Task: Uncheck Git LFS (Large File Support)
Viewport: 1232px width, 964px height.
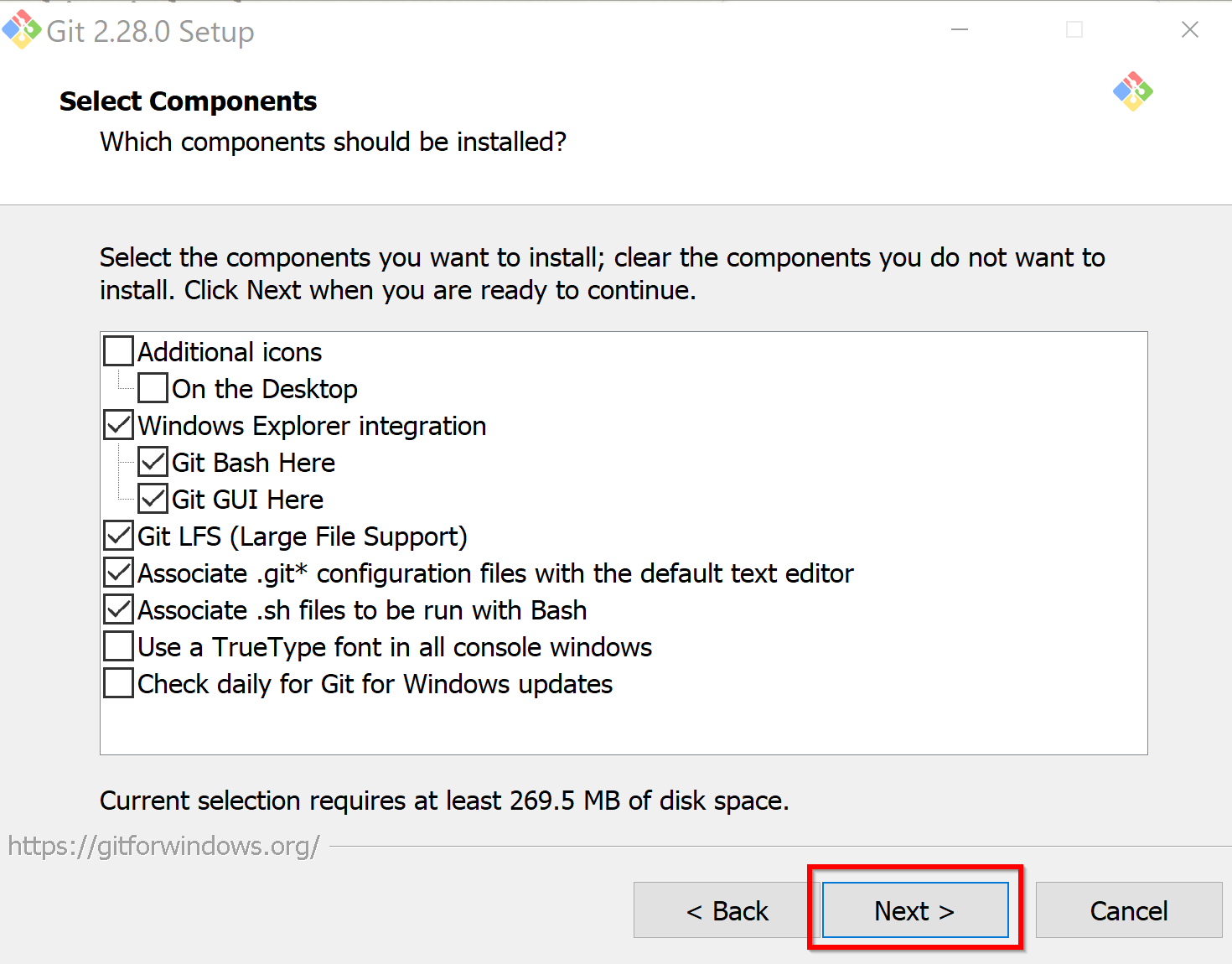Action: coord(119,536)
